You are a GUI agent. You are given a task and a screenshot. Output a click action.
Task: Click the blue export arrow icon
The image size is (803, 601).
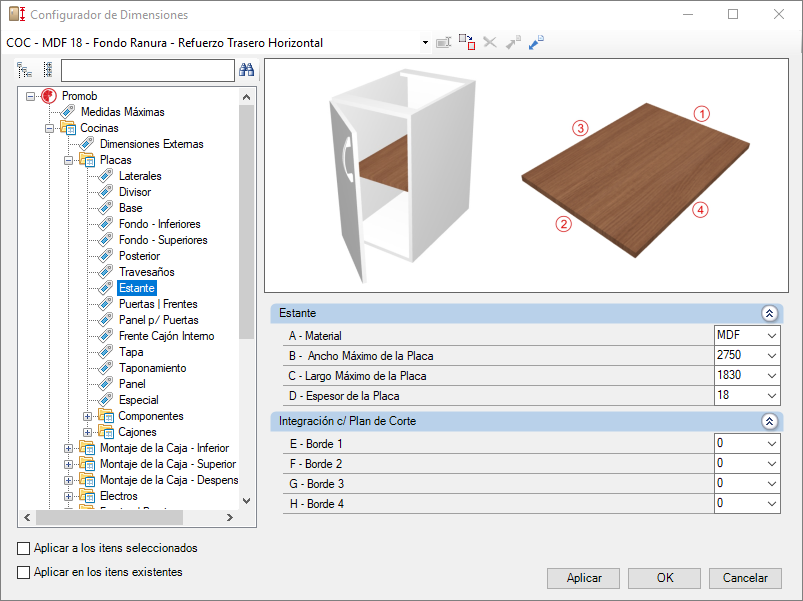(x=536, y=42)
